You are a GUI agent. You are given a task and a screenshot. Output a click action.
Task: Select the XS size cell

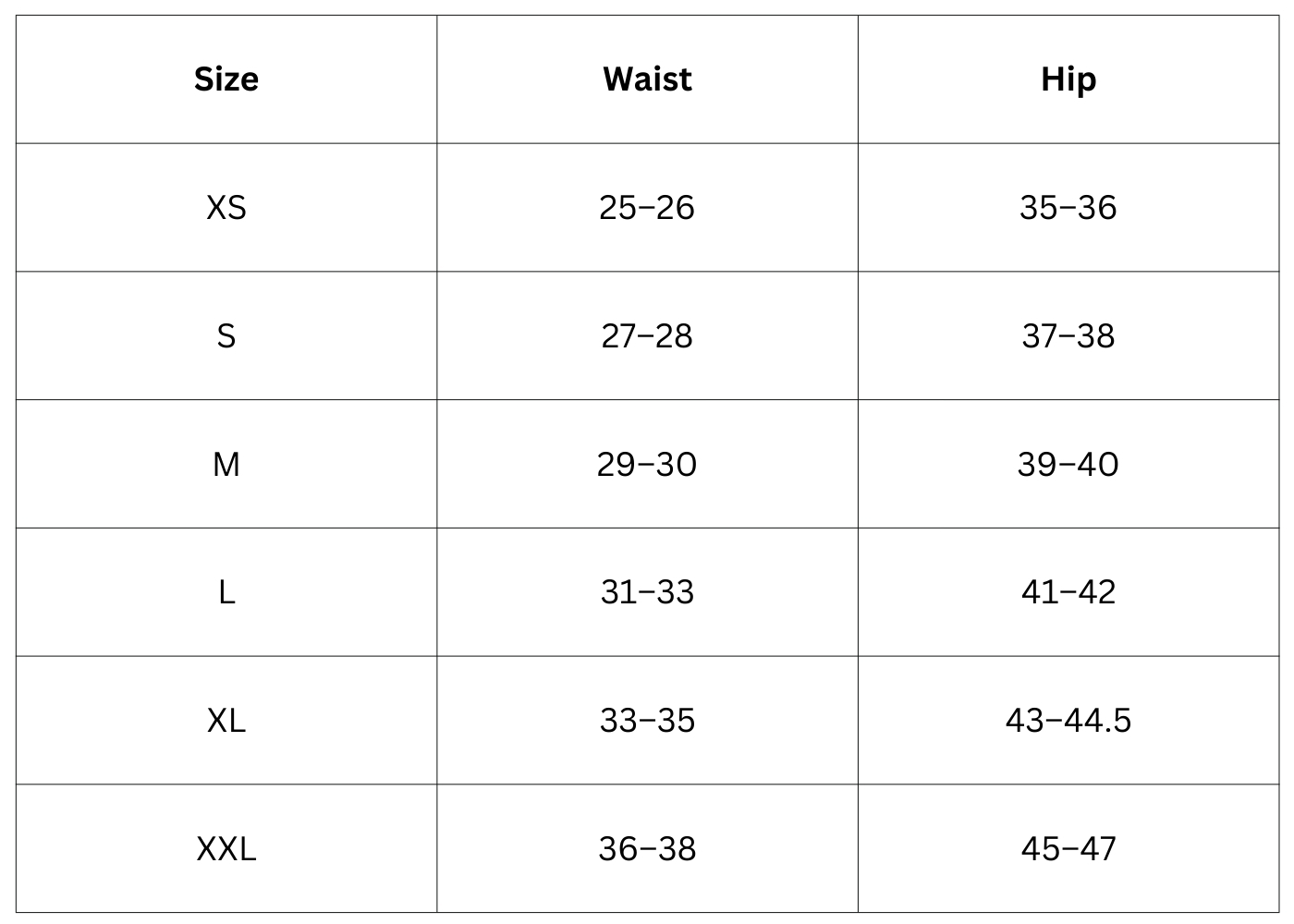pos(226,208)
